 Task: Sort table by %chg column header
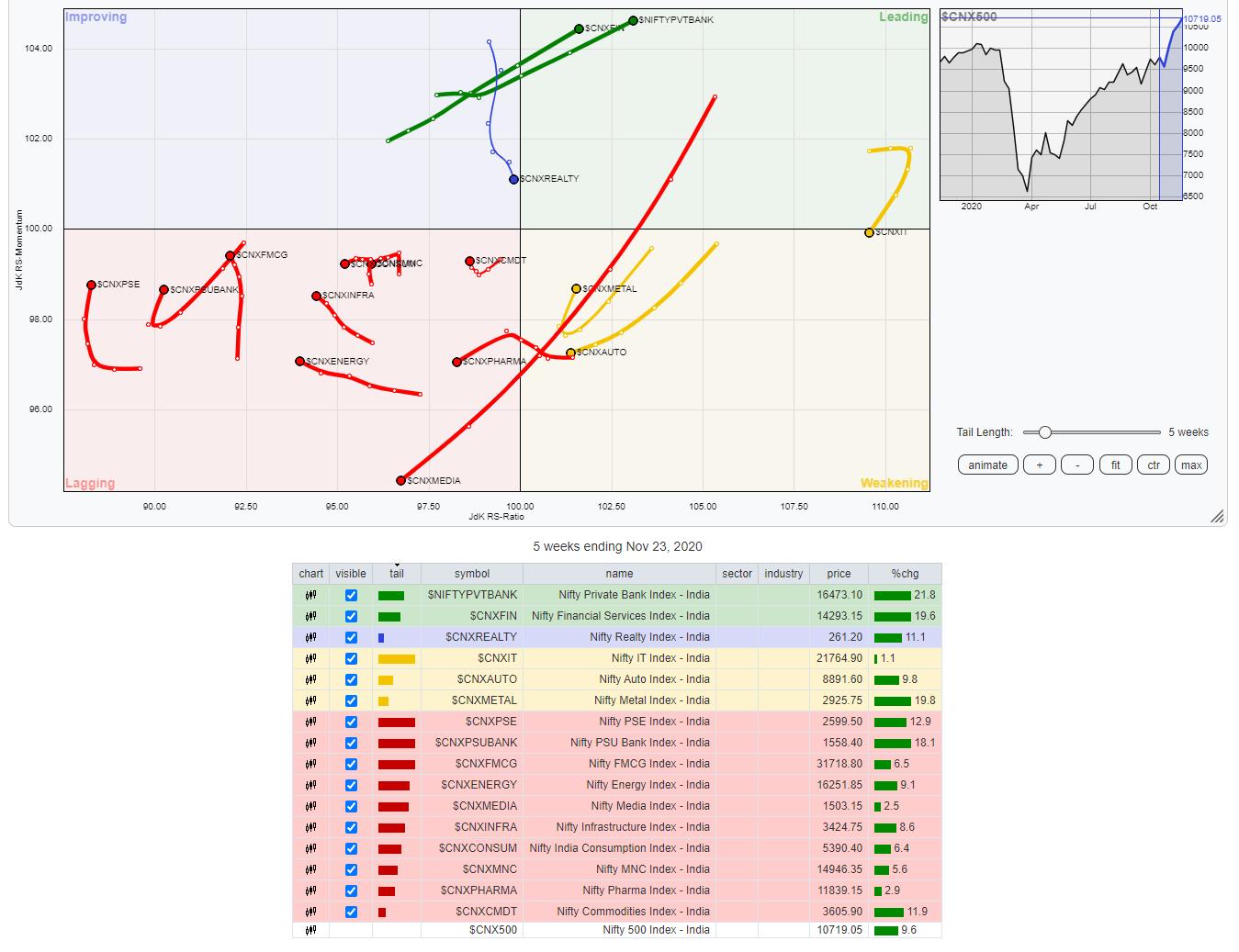point(905,574)
